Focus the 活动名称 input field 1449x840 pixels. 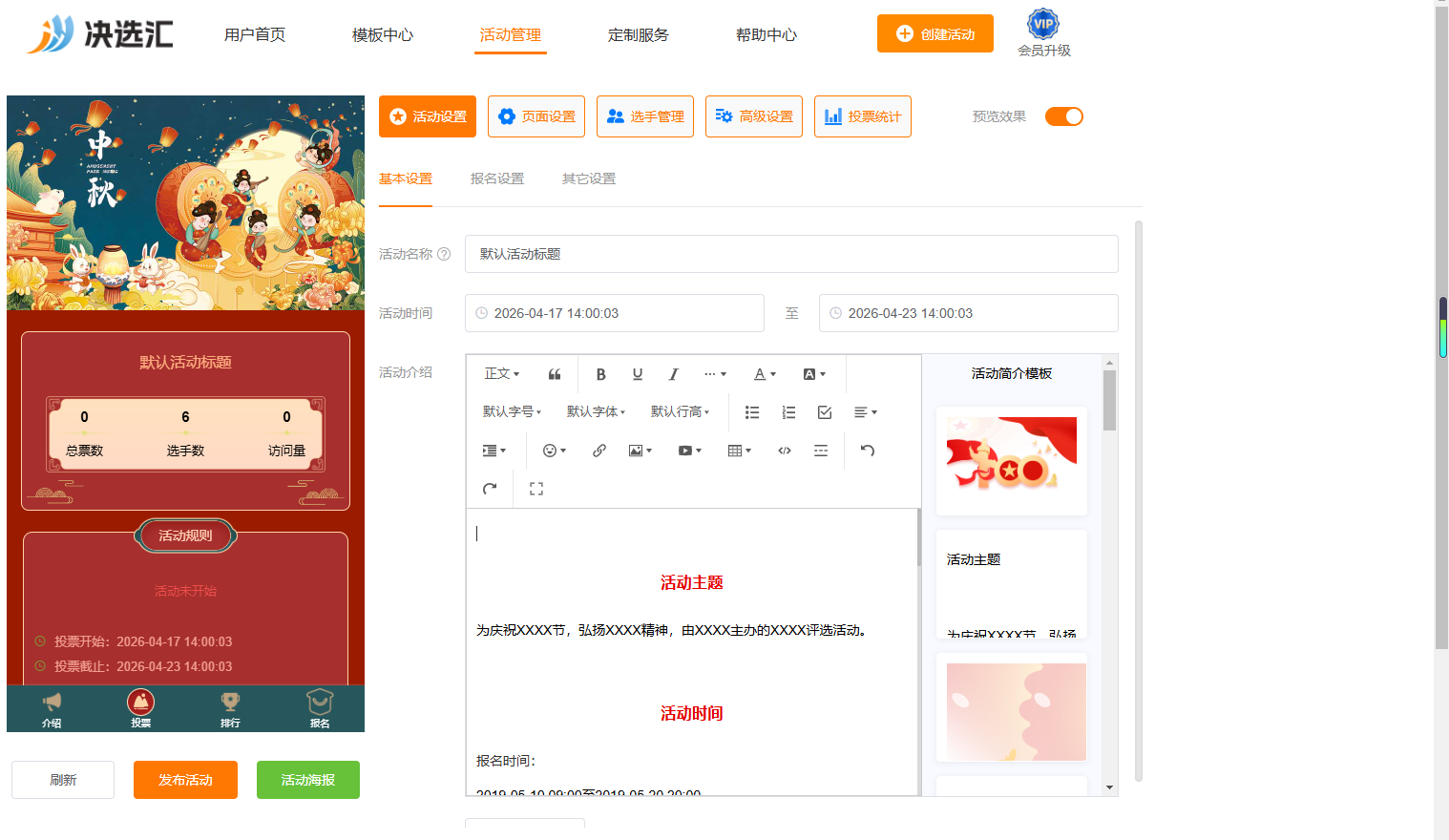(x=791, y=254)
